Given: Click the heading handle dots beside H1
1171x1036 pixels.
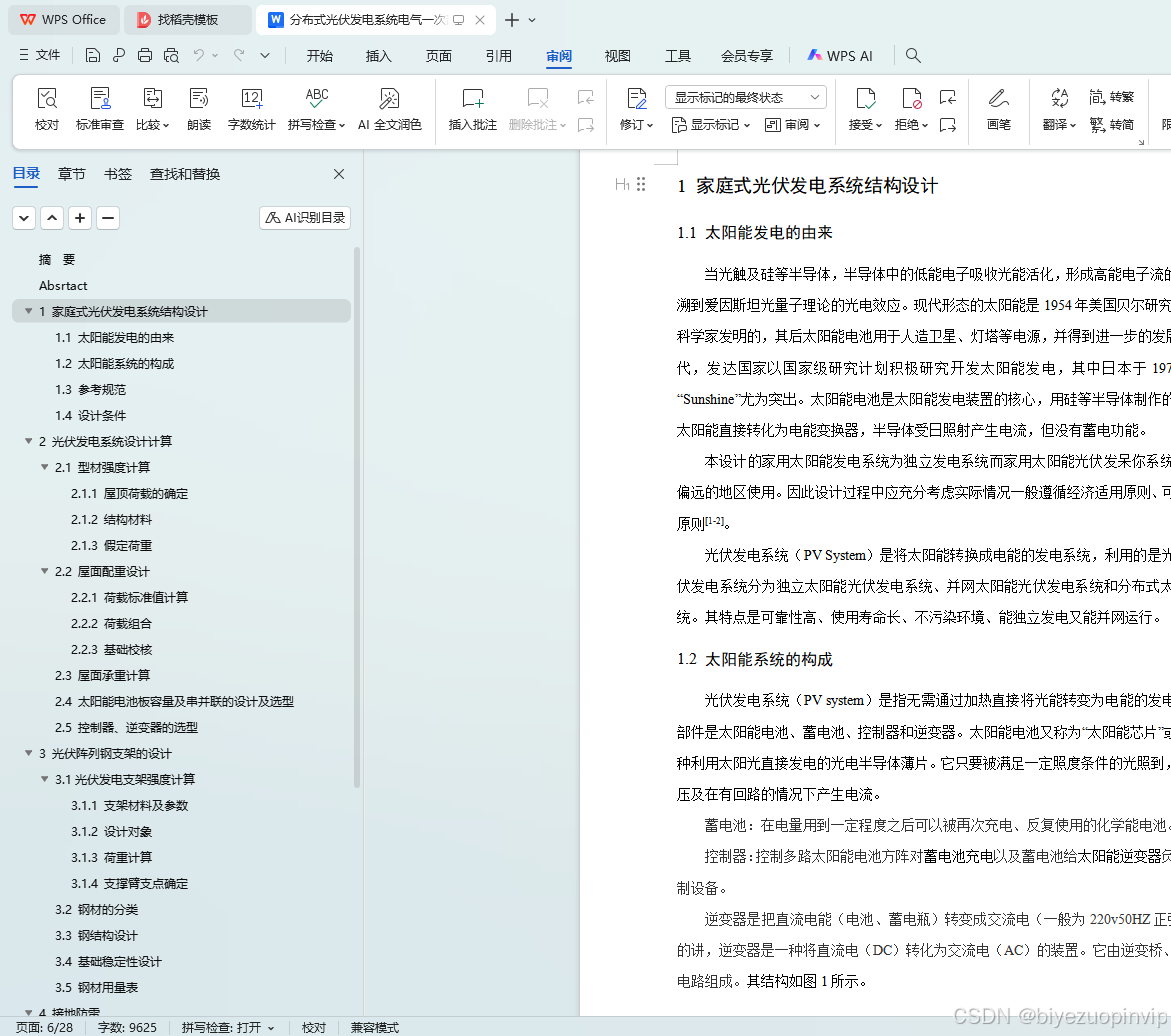Looking at the screenshot, I should 641,184.
